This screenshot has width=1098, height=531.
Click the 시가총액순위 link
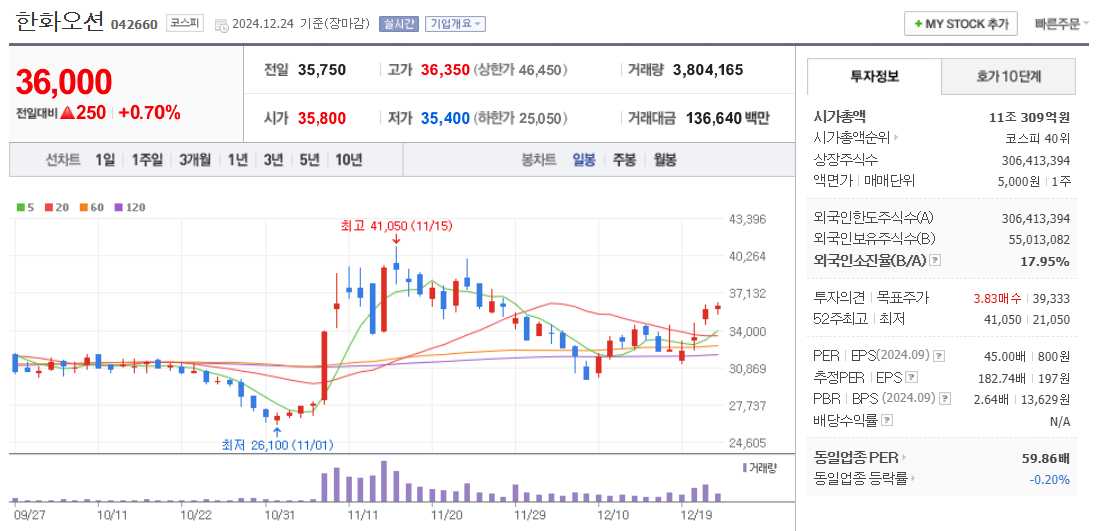[x=852, y=138]
